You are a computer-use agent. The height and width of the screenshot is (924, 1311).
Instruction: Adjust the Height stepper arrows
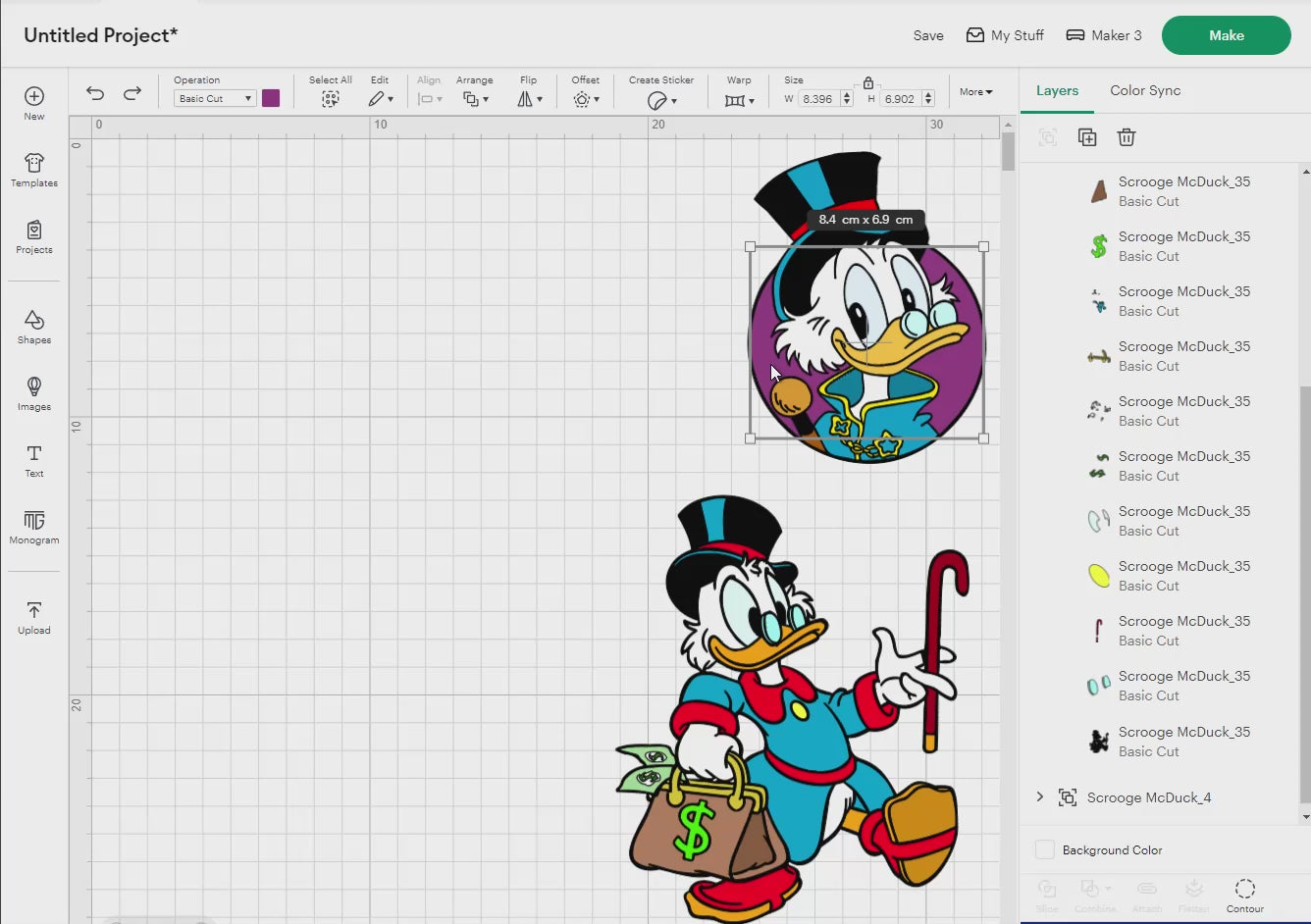928,99
